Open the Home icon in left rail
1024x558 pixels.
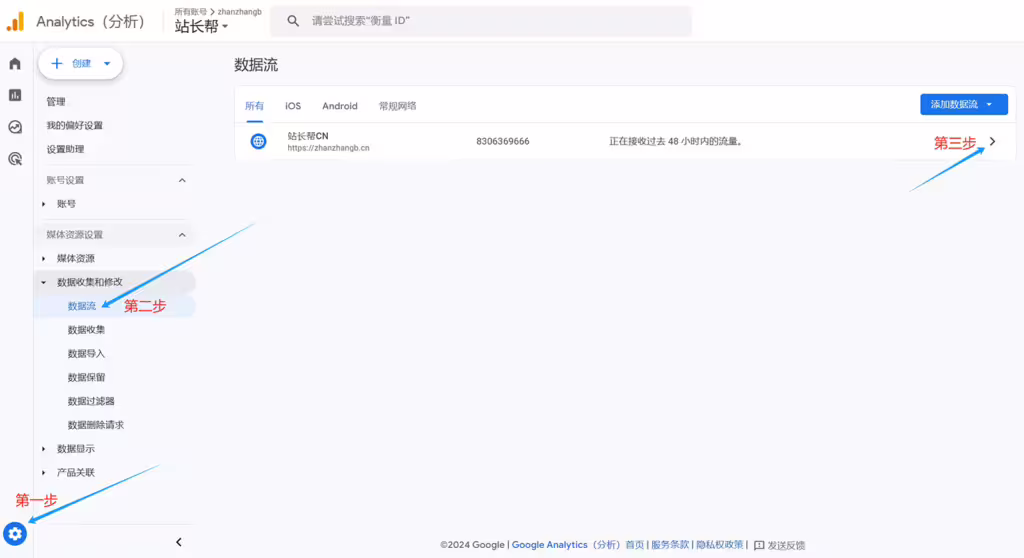coord(15,64)
